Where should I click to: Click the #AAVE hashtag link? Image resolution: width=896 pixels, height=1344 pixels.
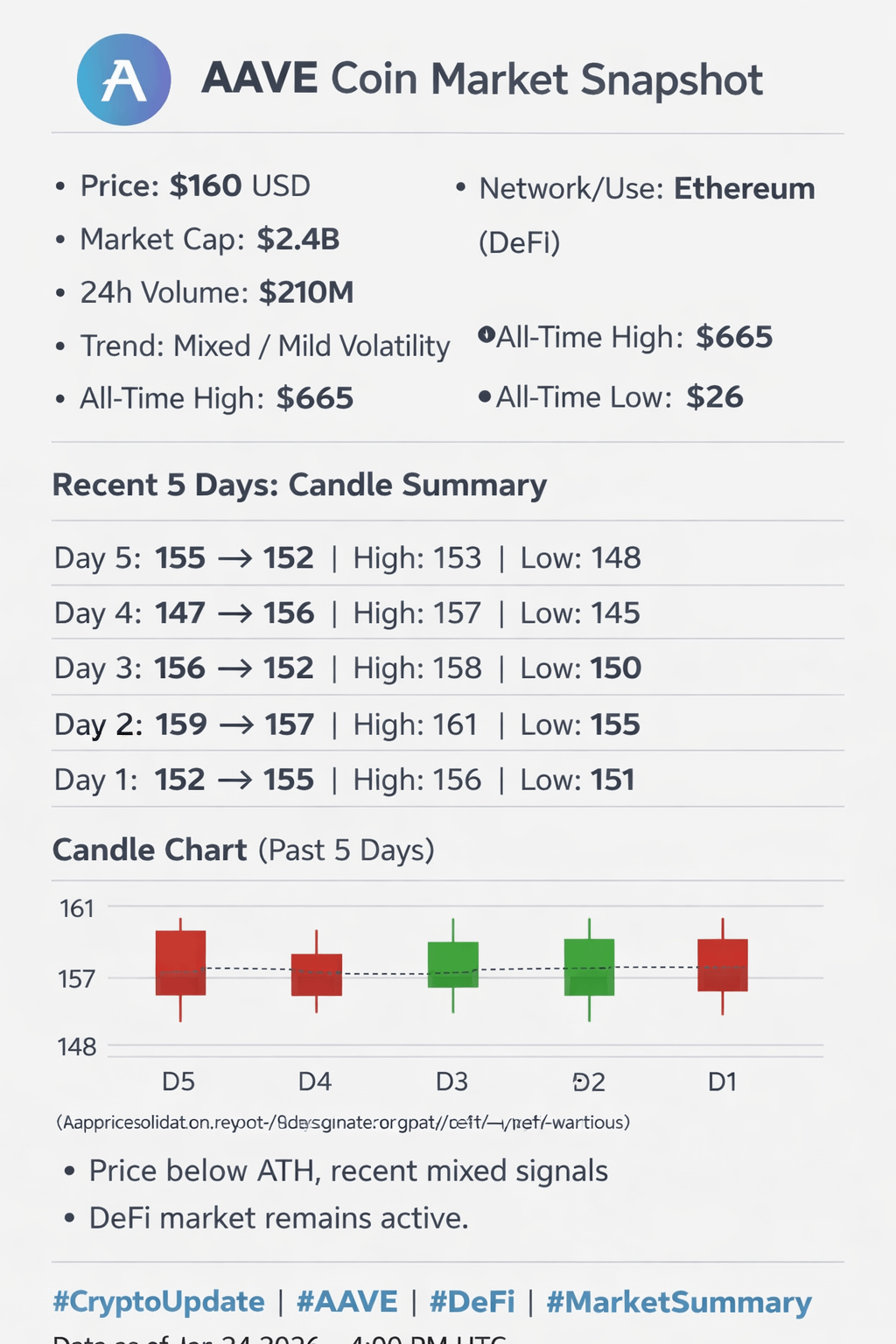[x=346, y=1302]
